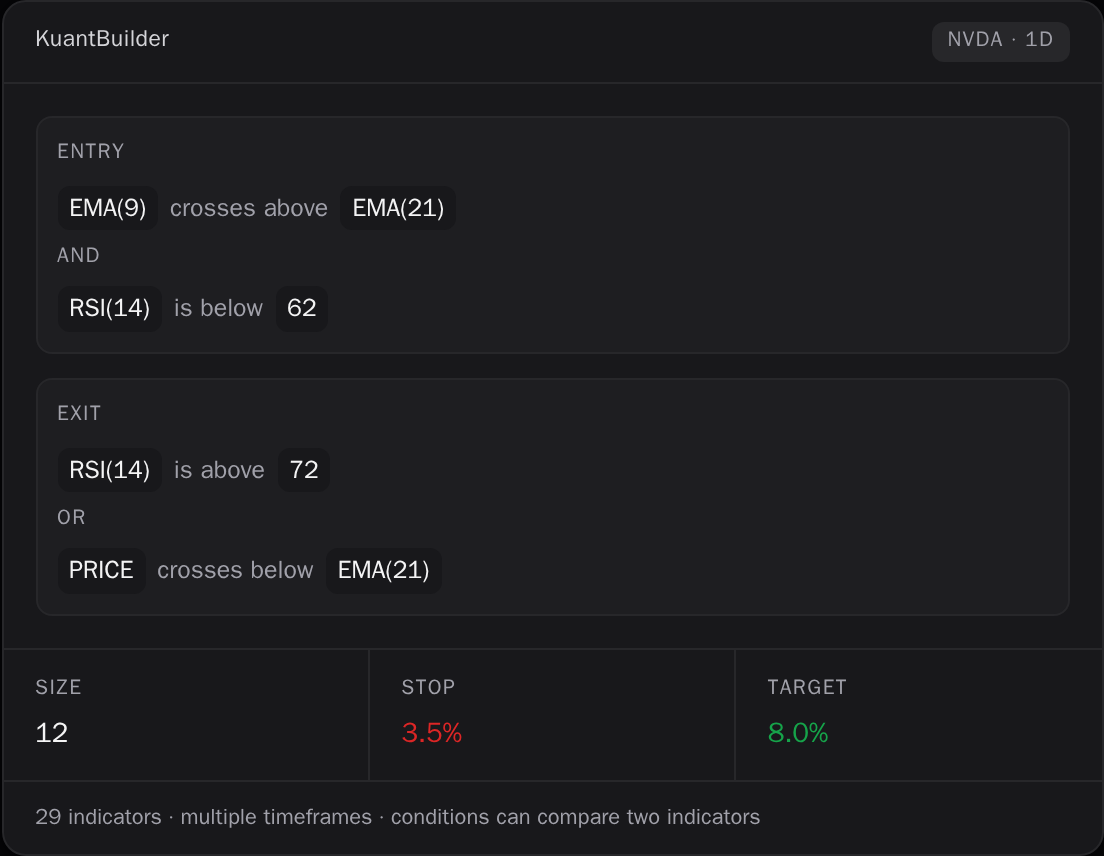Image resolution: width=1104 pixels, height=856 pixels.
Task: Click the '29 indicators' footer text
Action: [98, 817]
